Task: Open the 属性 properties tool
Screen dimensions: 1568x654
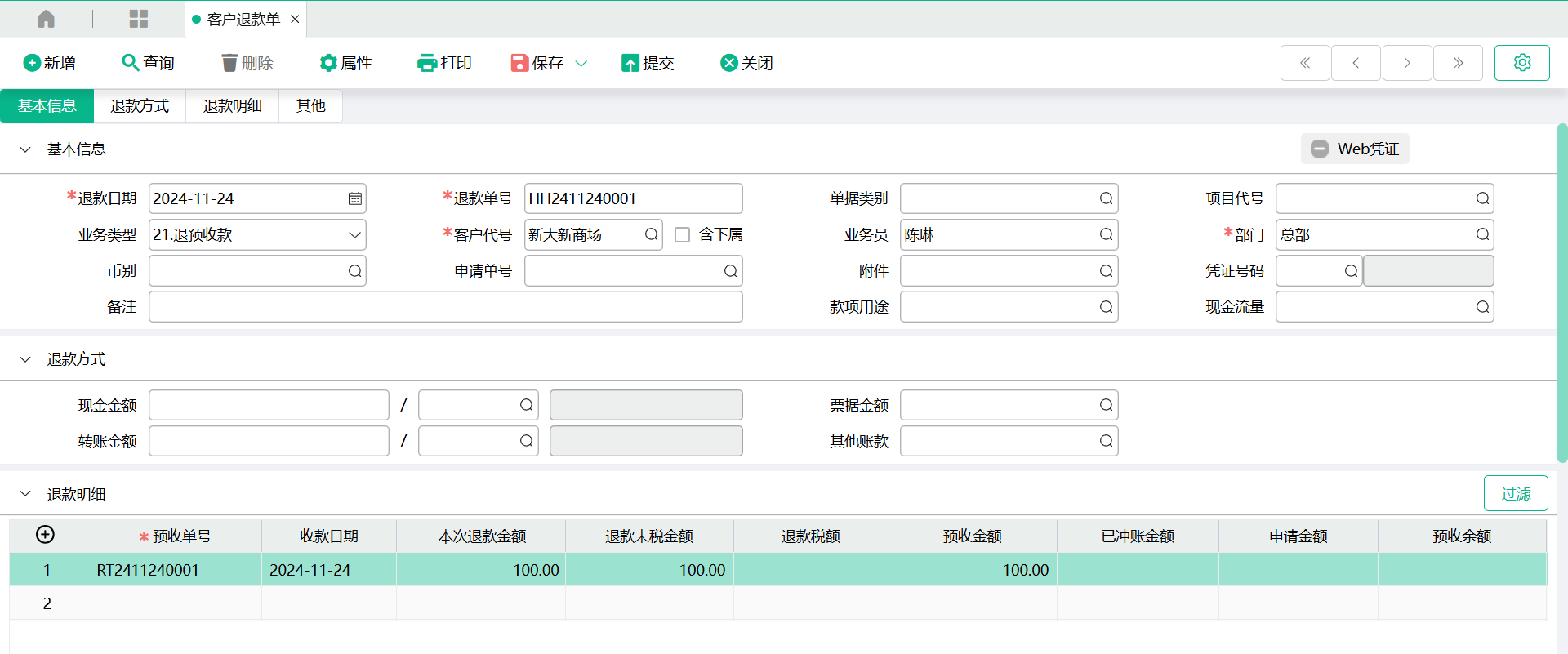Action: coord(345,63)
